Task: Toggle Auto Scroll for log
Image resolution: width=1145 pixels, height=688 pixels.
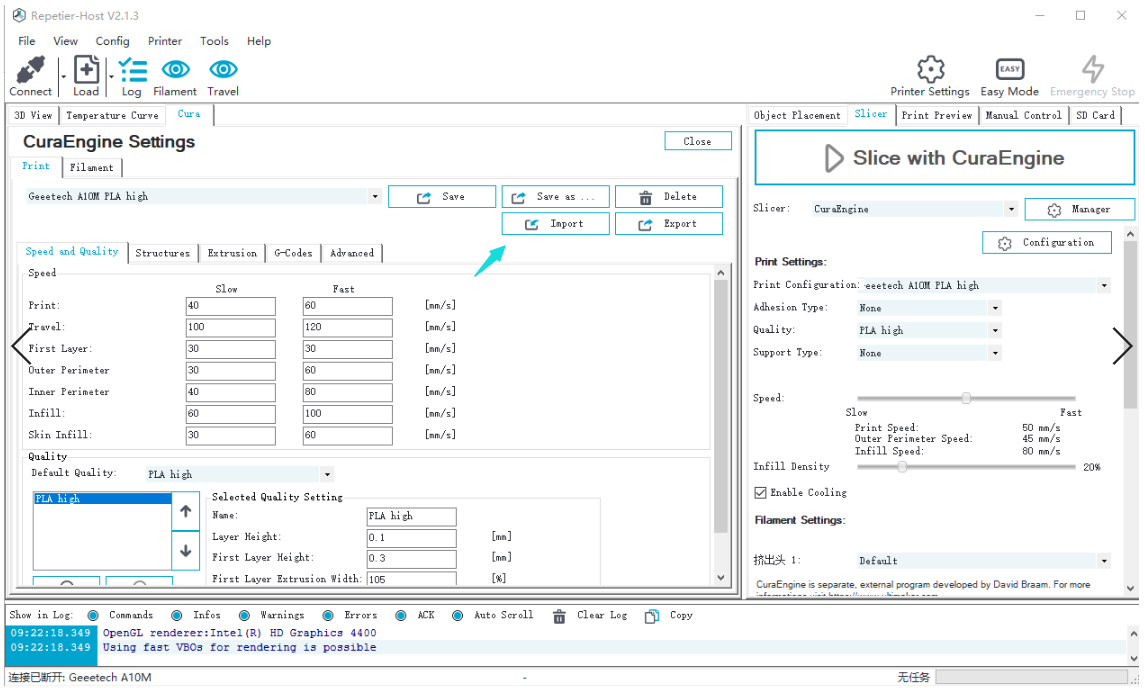Action: [457, 616]
